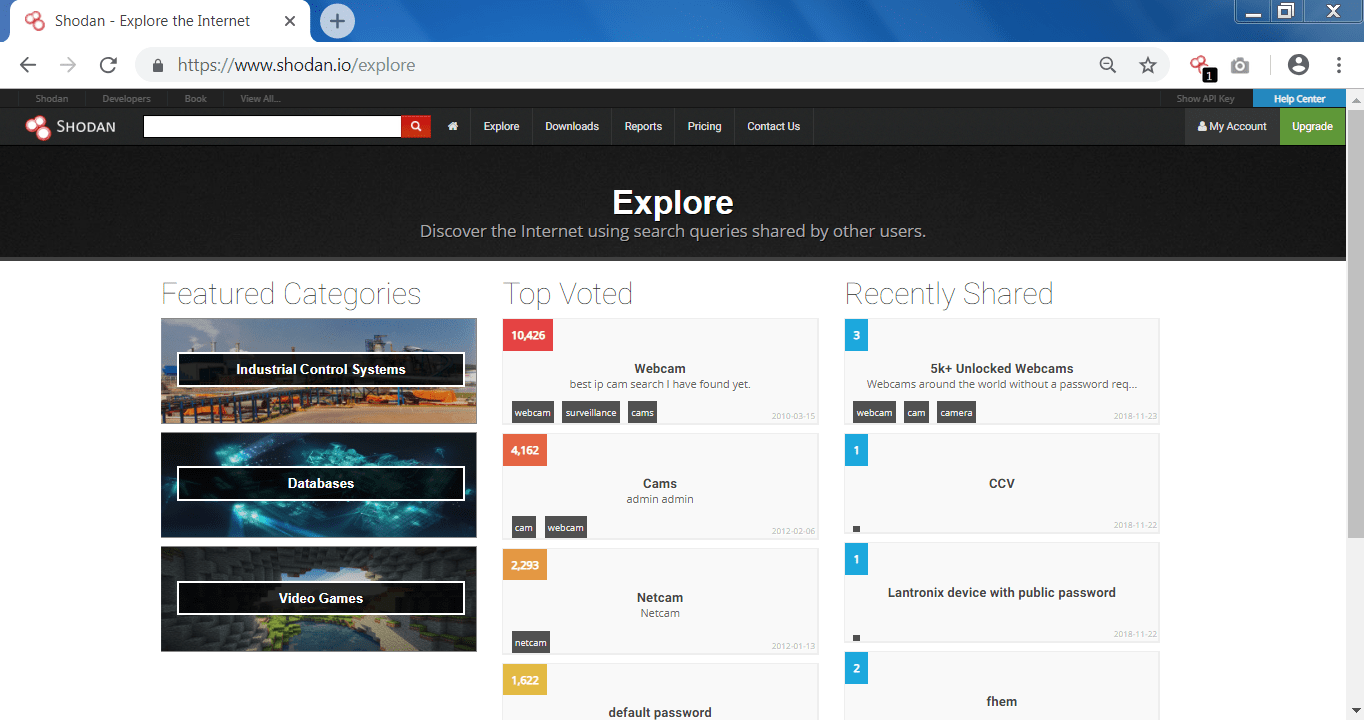Click the vote badge 3 in Recently Shared
Screen dimensions: 1370x720
[857, 335]
